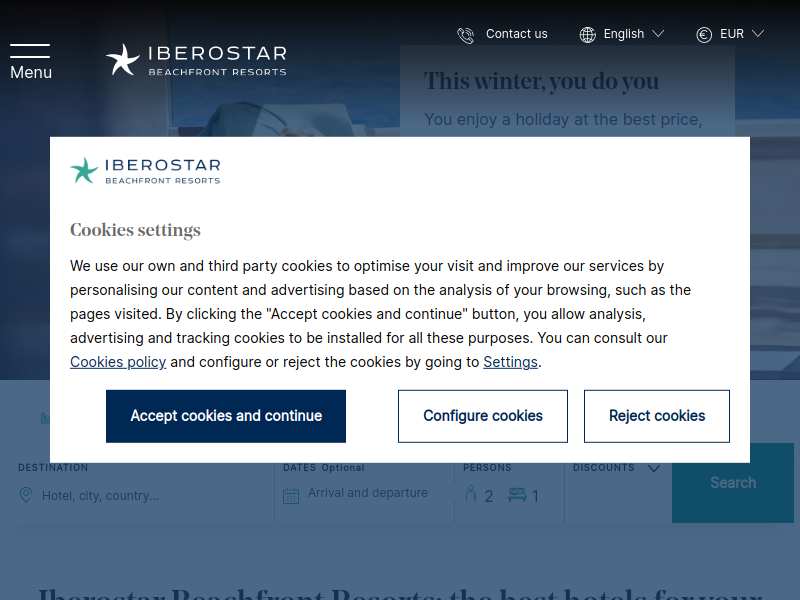Click the location pin icon in Destination
Image resolution: width=800 pixels, height=600 pixels.
click(26, 495)
